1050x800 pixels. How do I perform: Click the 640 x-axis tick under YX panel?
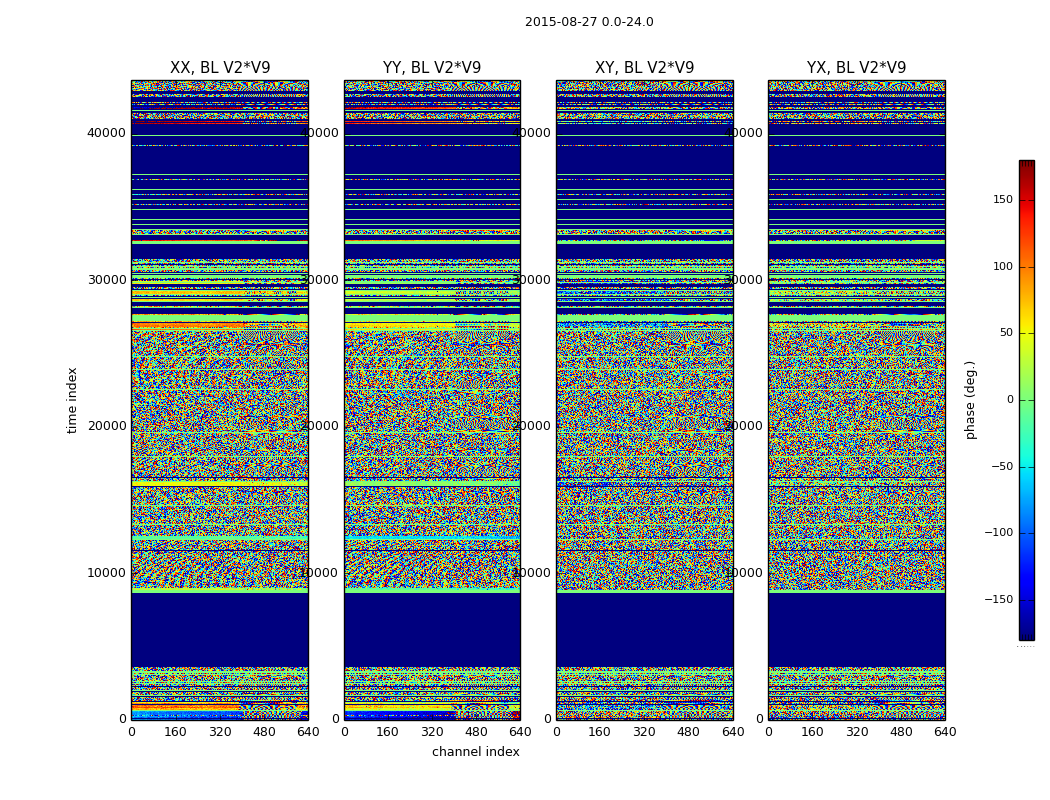click(x=945, y=732)
